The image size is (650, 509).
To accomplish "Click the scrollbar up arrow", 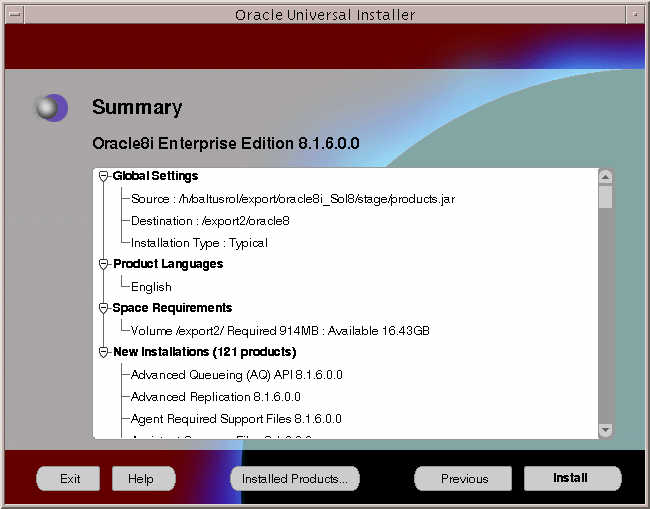I will [x=605, y=177].
